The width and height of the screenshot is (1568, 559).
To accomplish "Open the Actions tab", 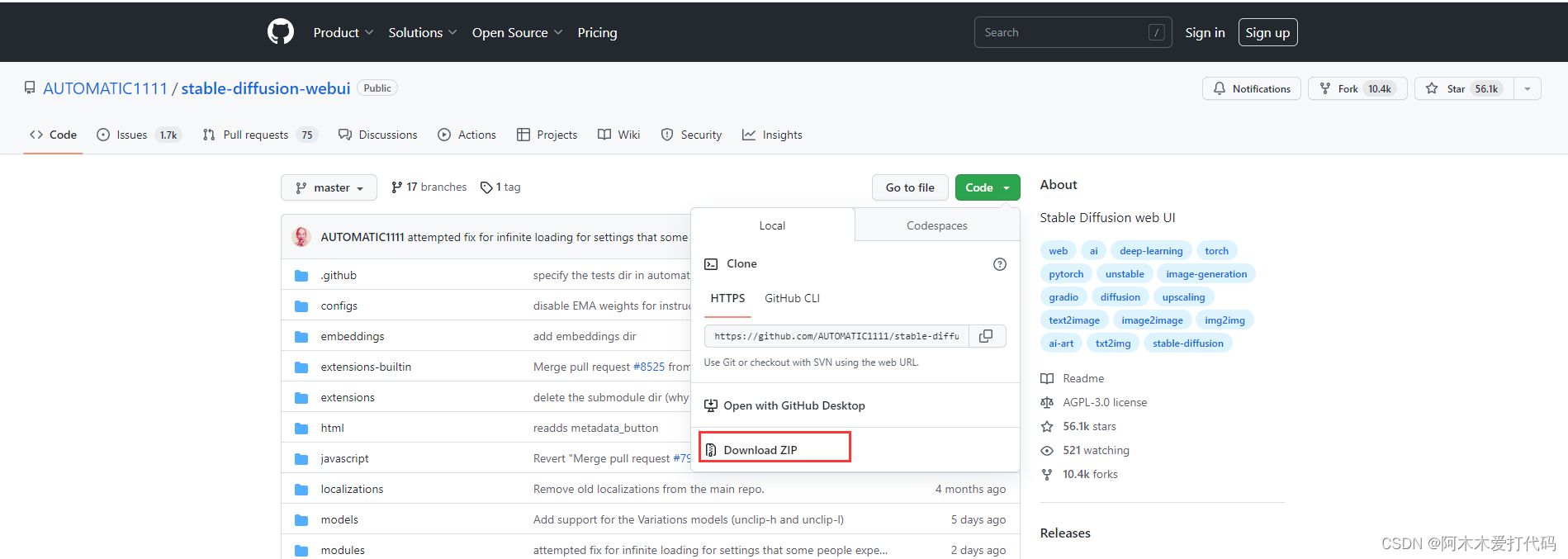I will click(x=467, y=135).
